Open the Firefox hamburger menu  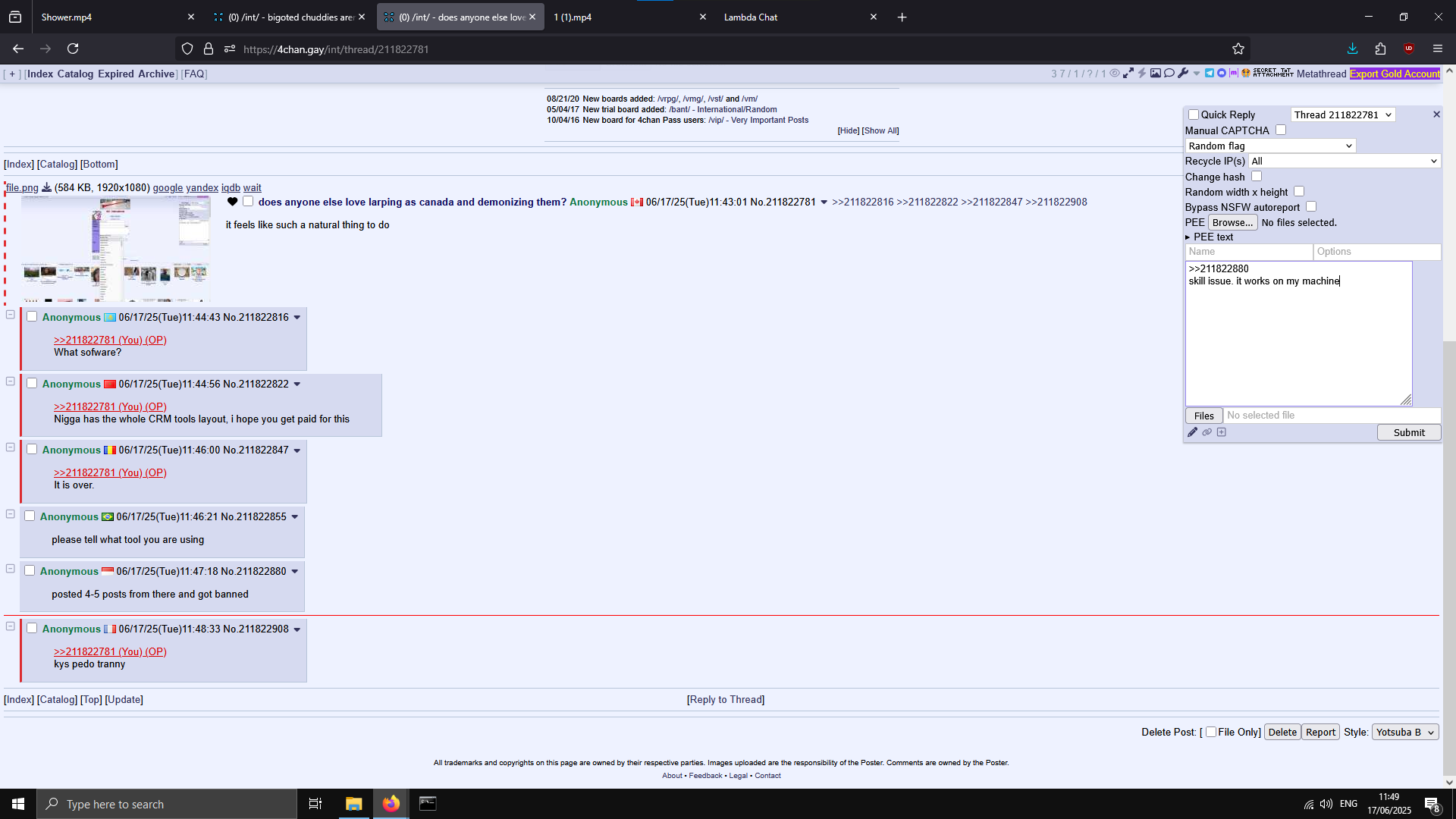[1437, 49]
